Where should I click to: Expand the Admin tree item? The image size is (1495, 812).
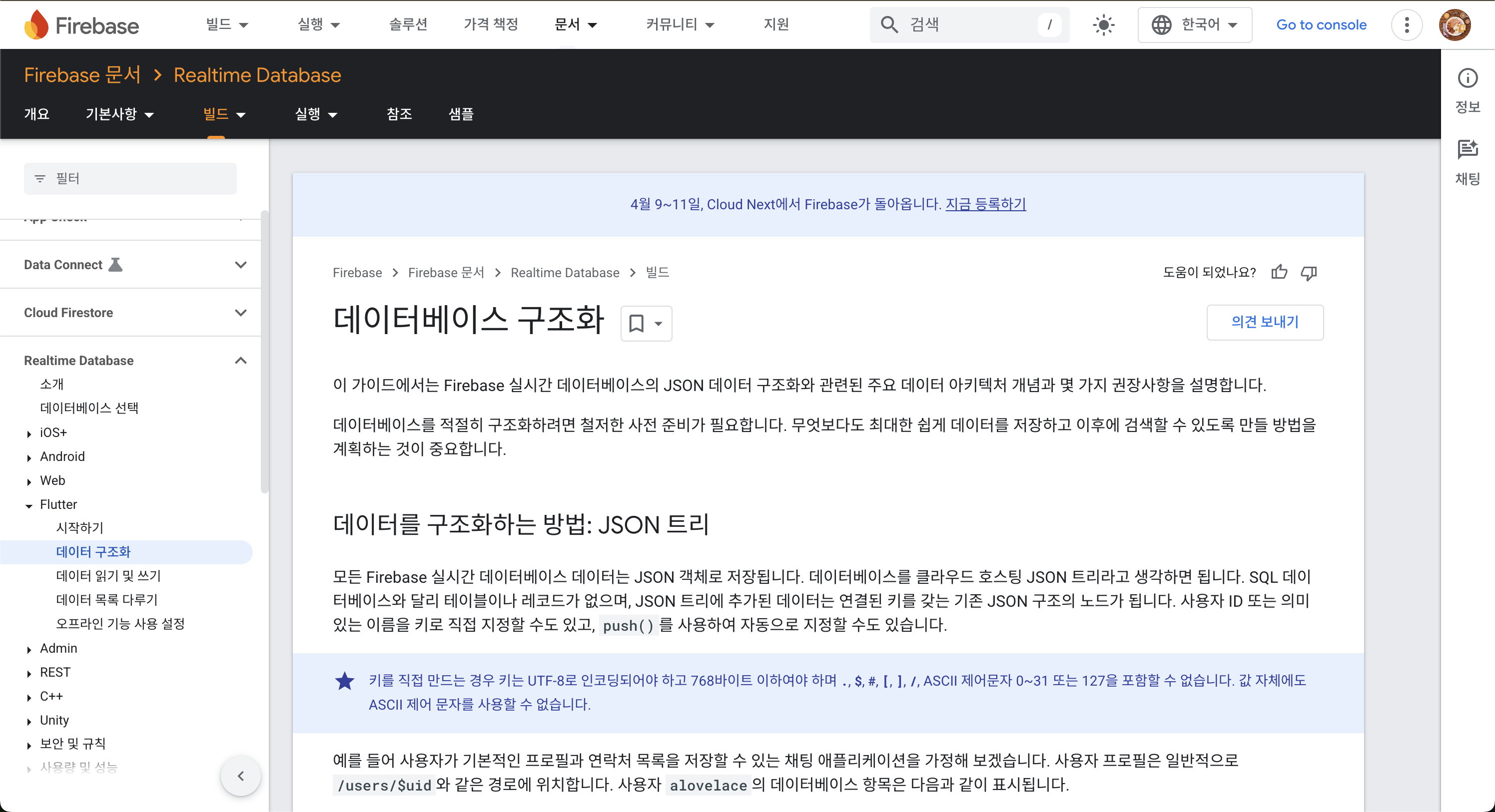(x=29, y=650)
